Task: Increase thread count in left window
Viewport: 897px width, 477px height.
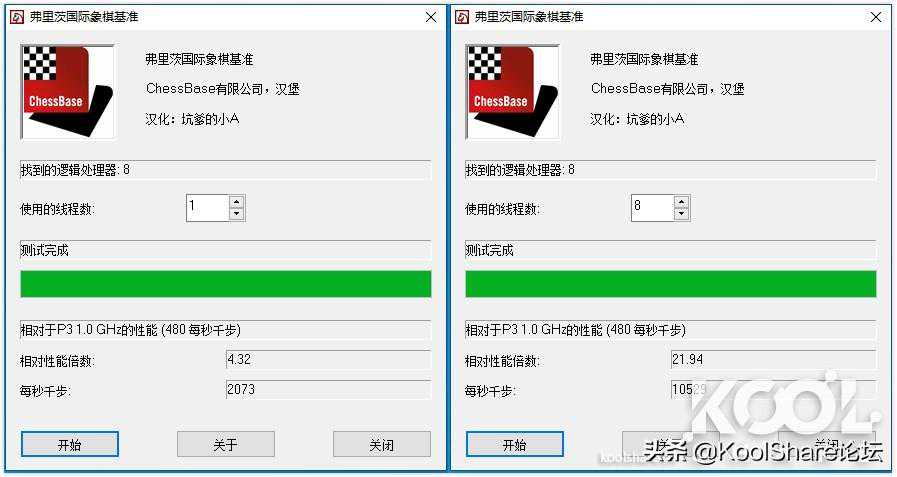Action: pyautogui.click(x=237, y=201)
